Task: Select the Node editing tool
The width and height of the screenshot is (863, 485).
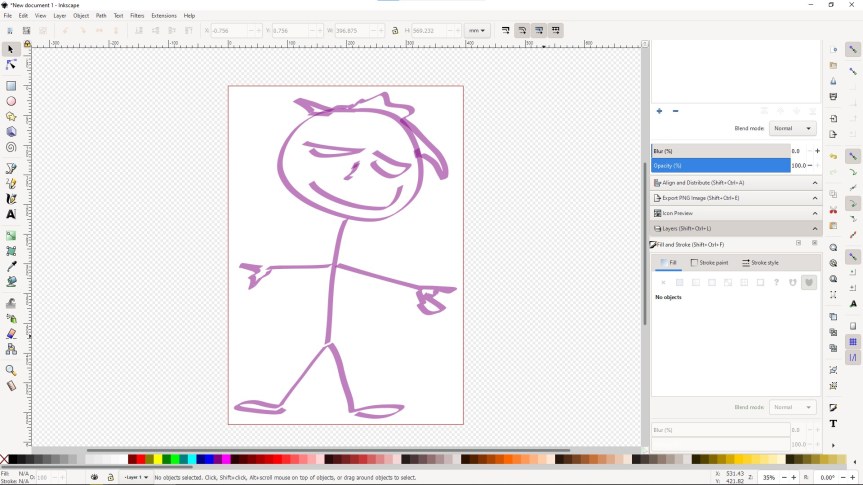Action: click(11, 65)
